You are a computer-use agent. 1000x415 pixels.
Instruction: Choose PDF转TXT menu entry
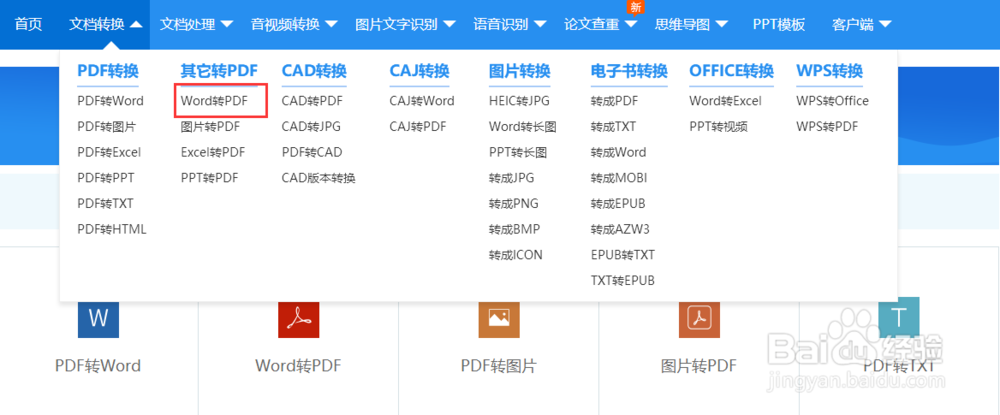[x=105, y=203]
